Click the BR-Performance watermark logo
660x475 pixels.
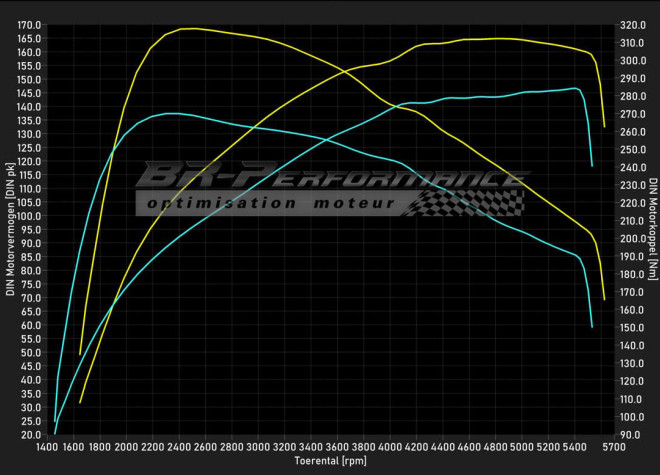point(330,177)
